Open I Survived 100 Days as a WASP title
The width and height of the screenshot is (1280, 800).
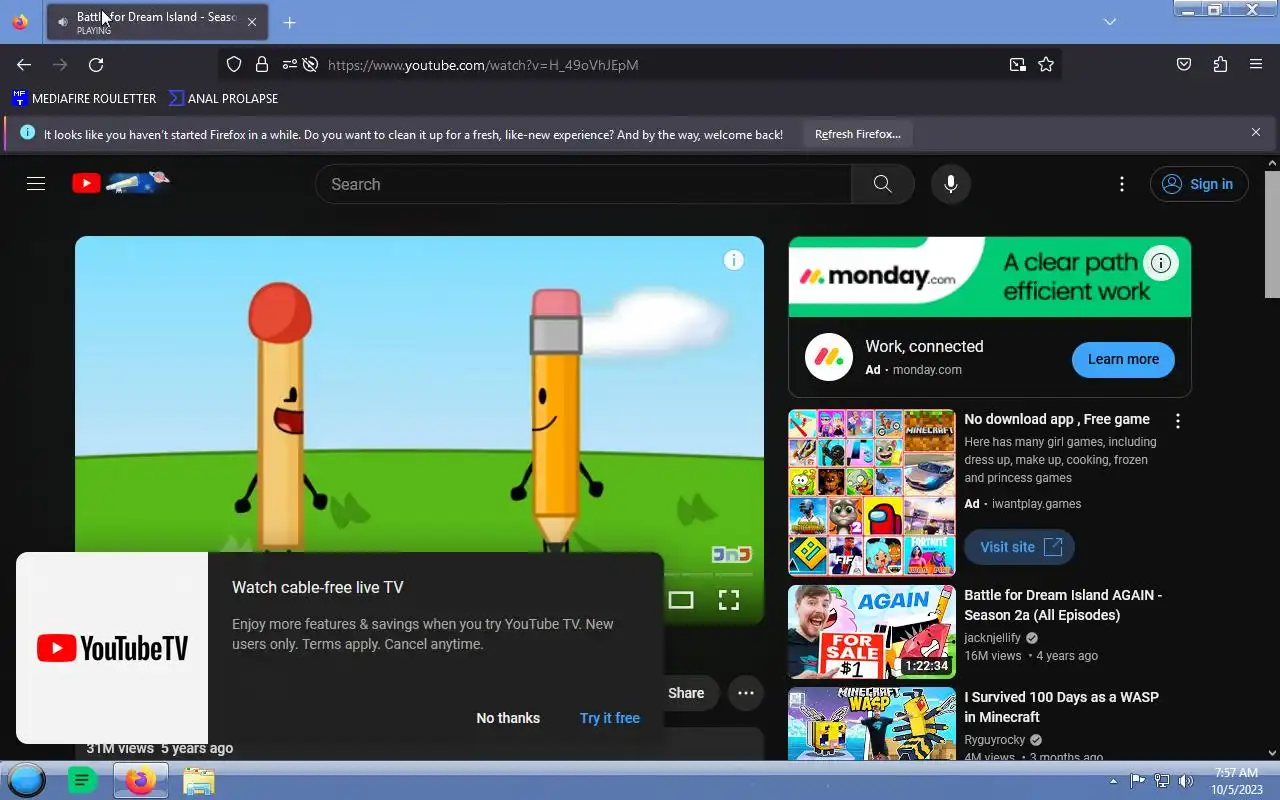[x=1061, y=707]
